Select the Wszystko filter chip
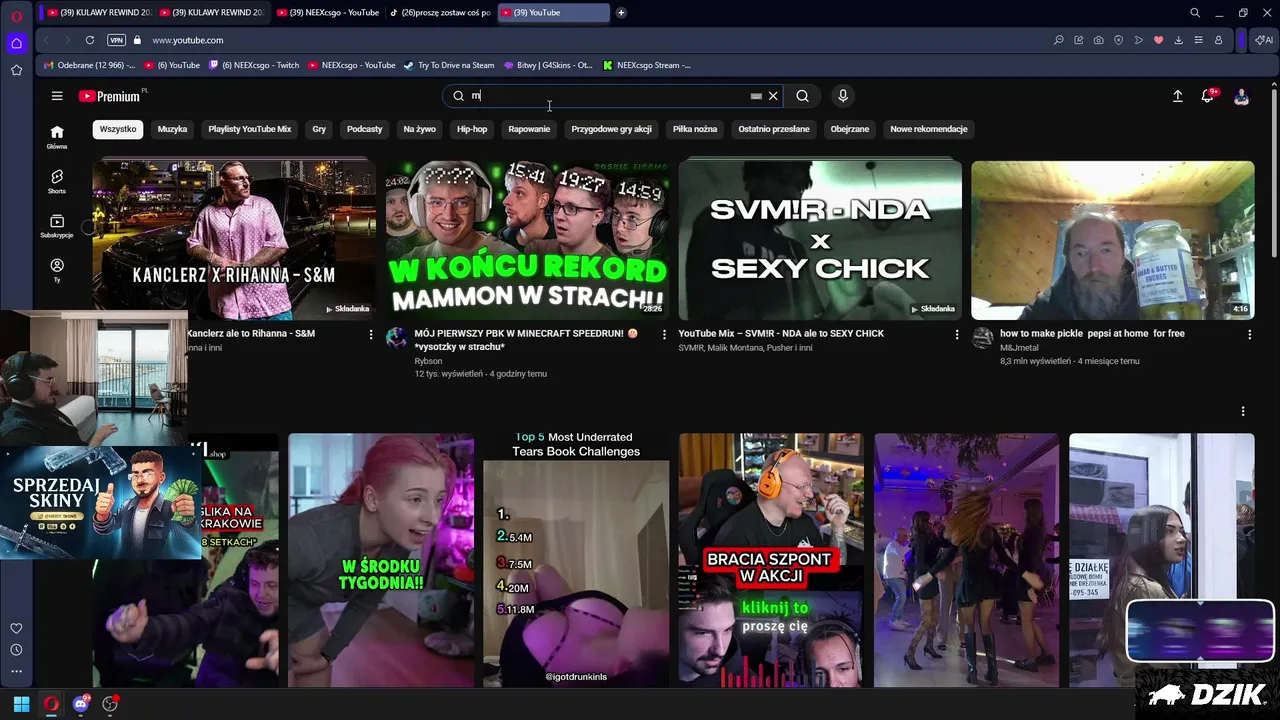Viewport: 1280px width, 720px height. 118,129
